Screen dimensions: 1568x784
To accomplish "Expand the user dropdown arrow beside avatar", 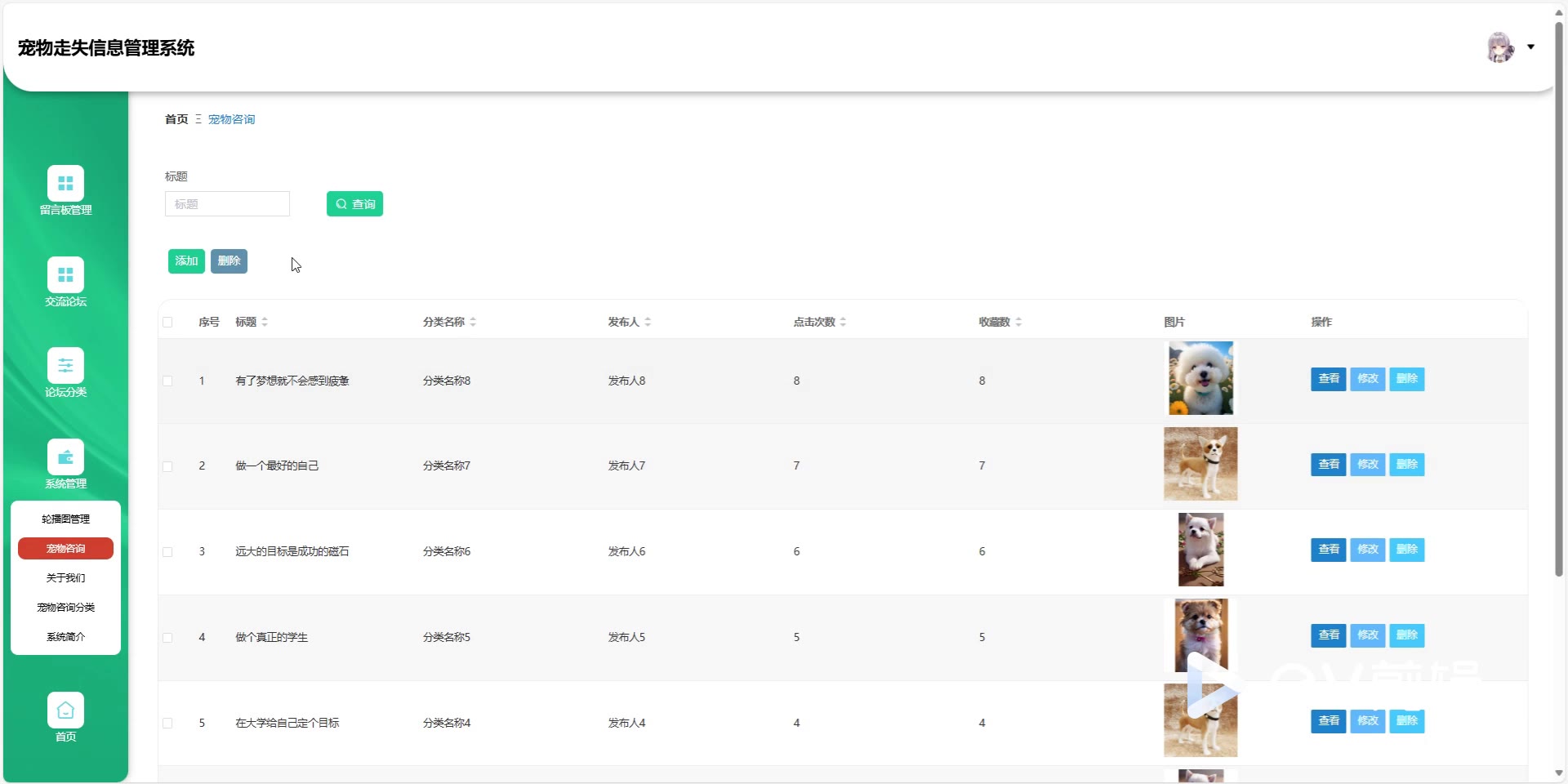I will (x=1531, y=47).
